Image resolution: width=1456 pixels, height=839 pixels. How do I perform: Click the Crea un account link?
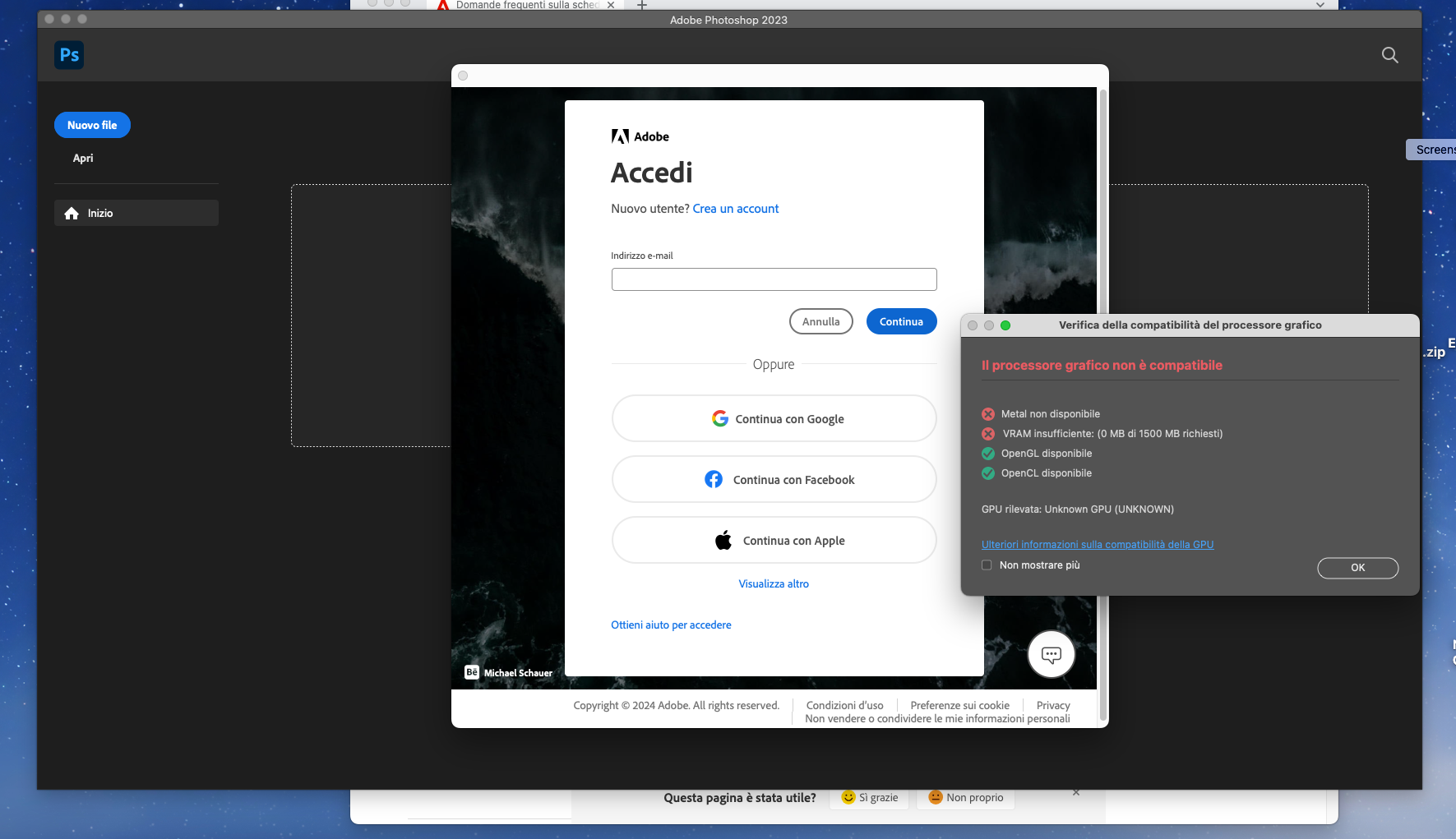tap(735, 209)
